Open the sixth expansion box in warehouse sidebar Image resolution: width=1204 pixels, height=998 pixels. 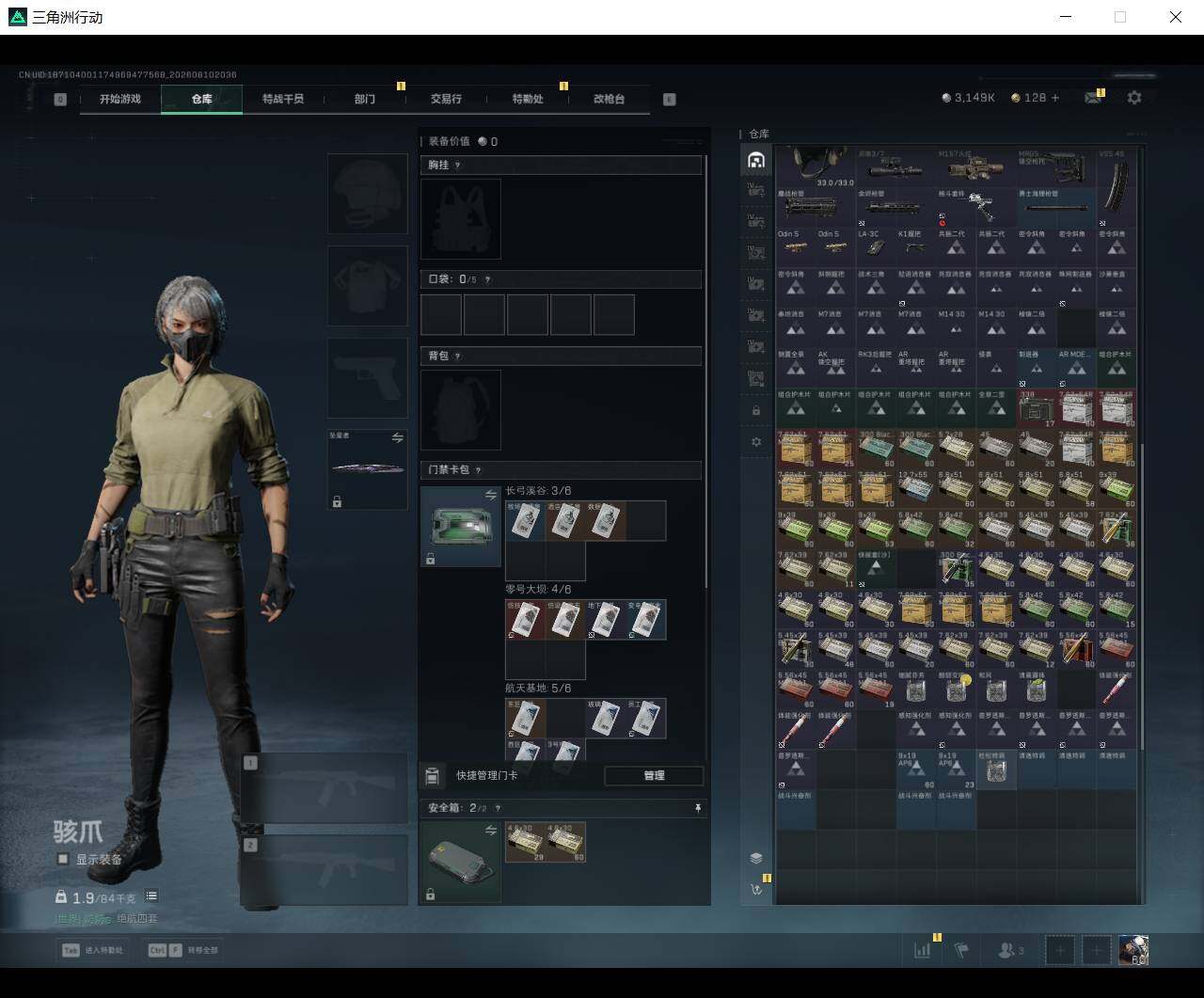(755, 347)
